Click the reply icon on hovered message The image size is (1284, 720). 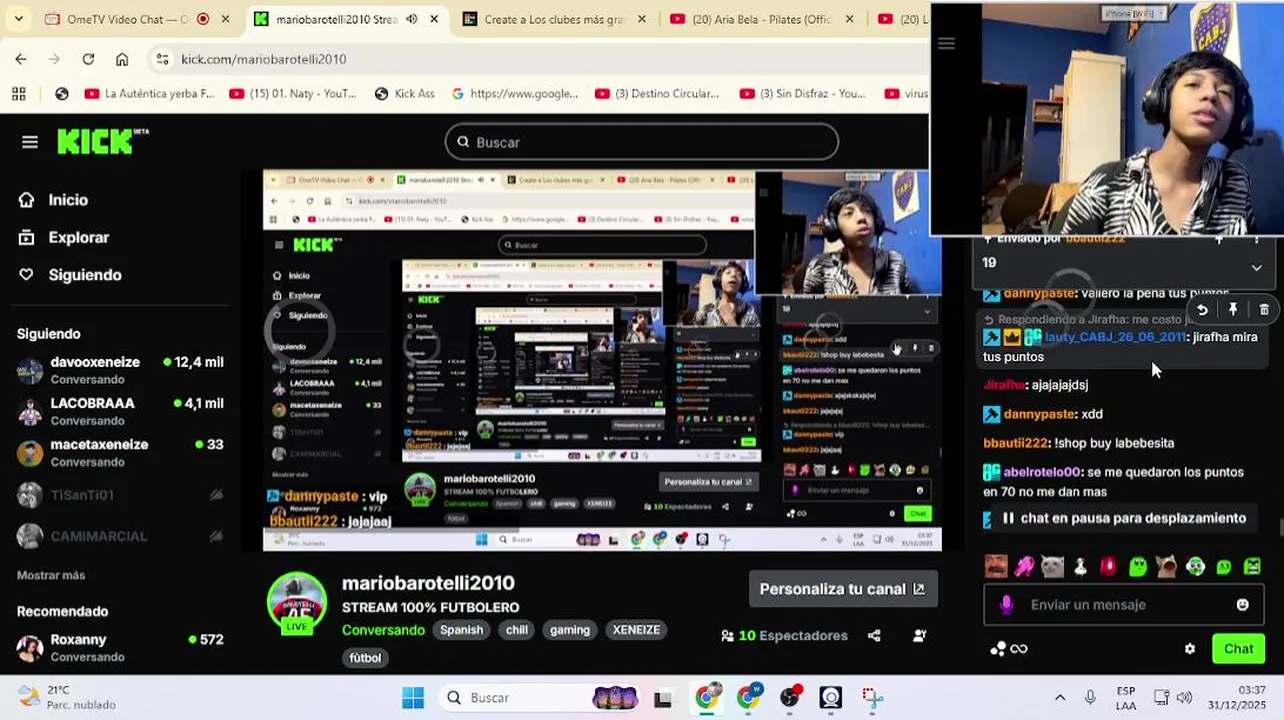pyautogui.click(x=1202, y=310)
